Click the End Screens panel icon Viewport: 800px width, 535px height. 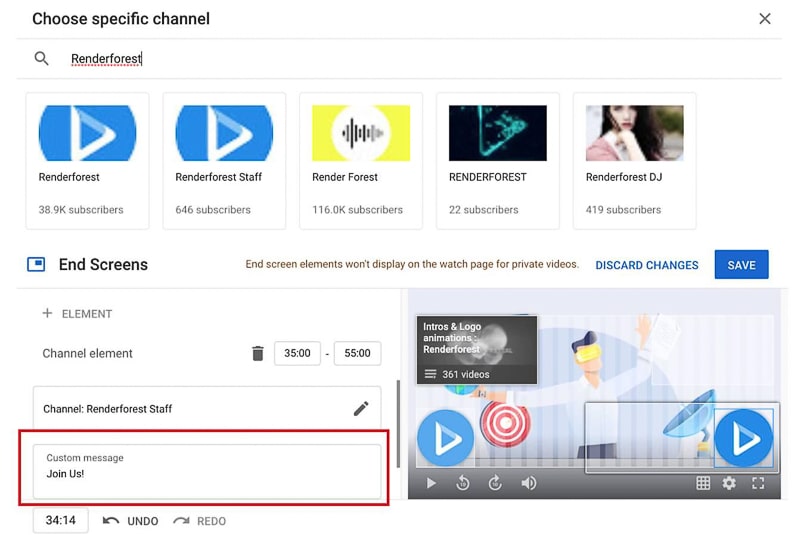[x=36, y=264]
